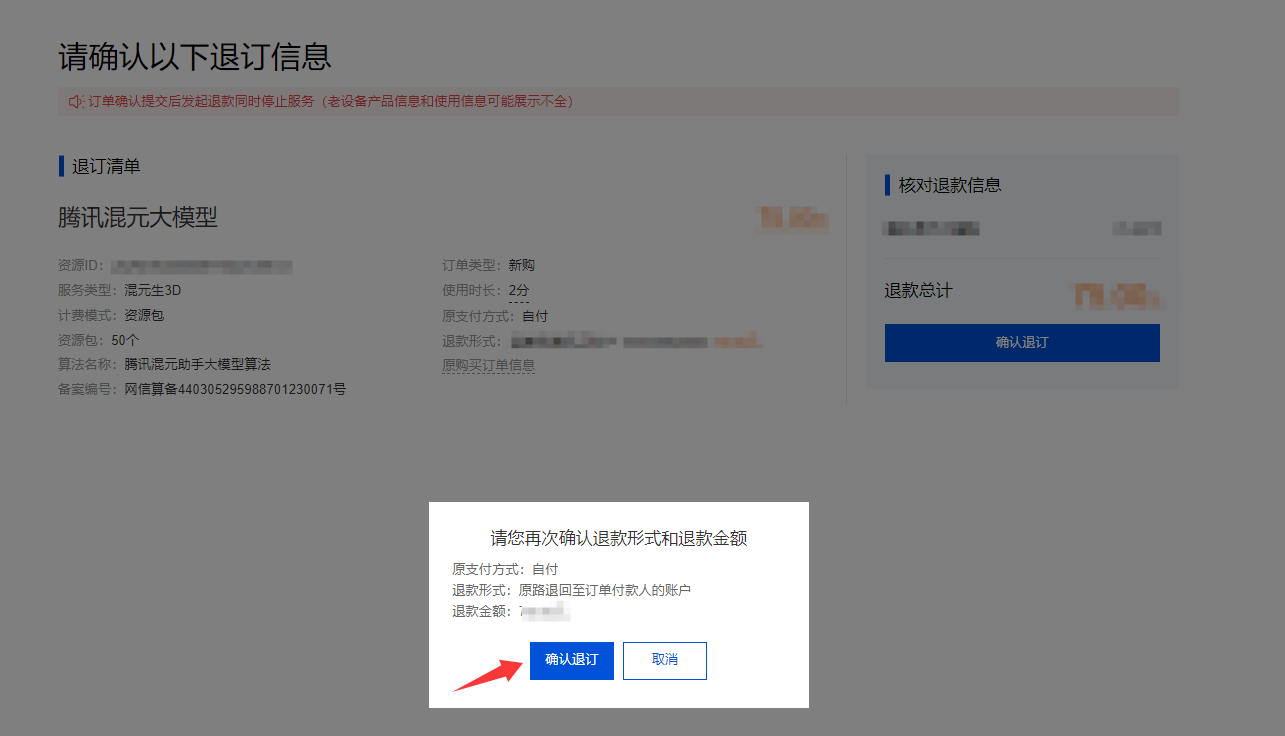Click the 计费模式 value 资源包

click(144, 315)
